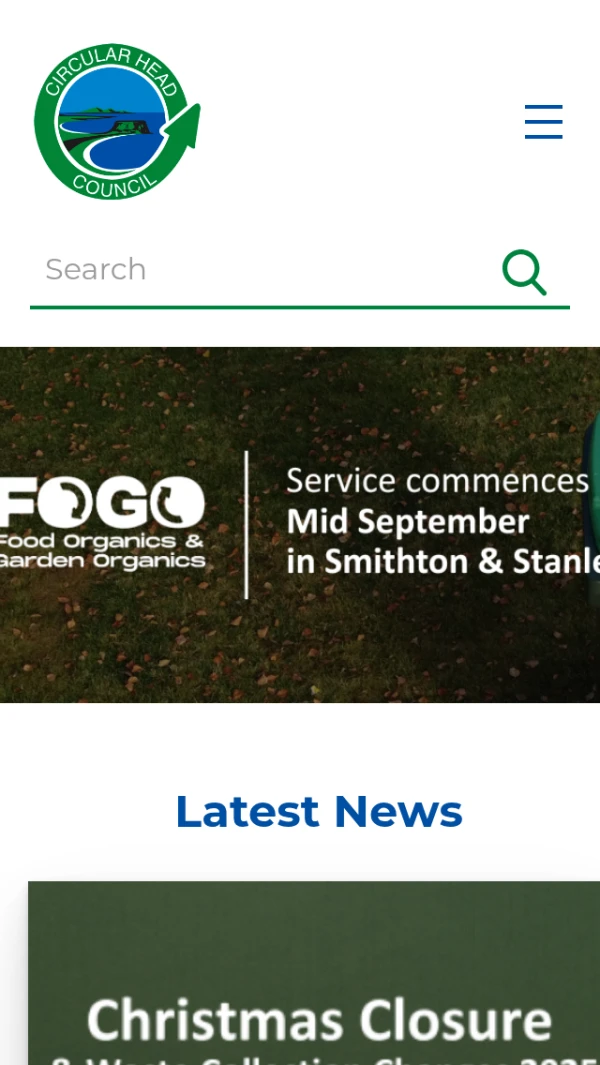Click the green magnifying glass search icon
This screenshot has height=1065, width=600.
pos(525,272)
